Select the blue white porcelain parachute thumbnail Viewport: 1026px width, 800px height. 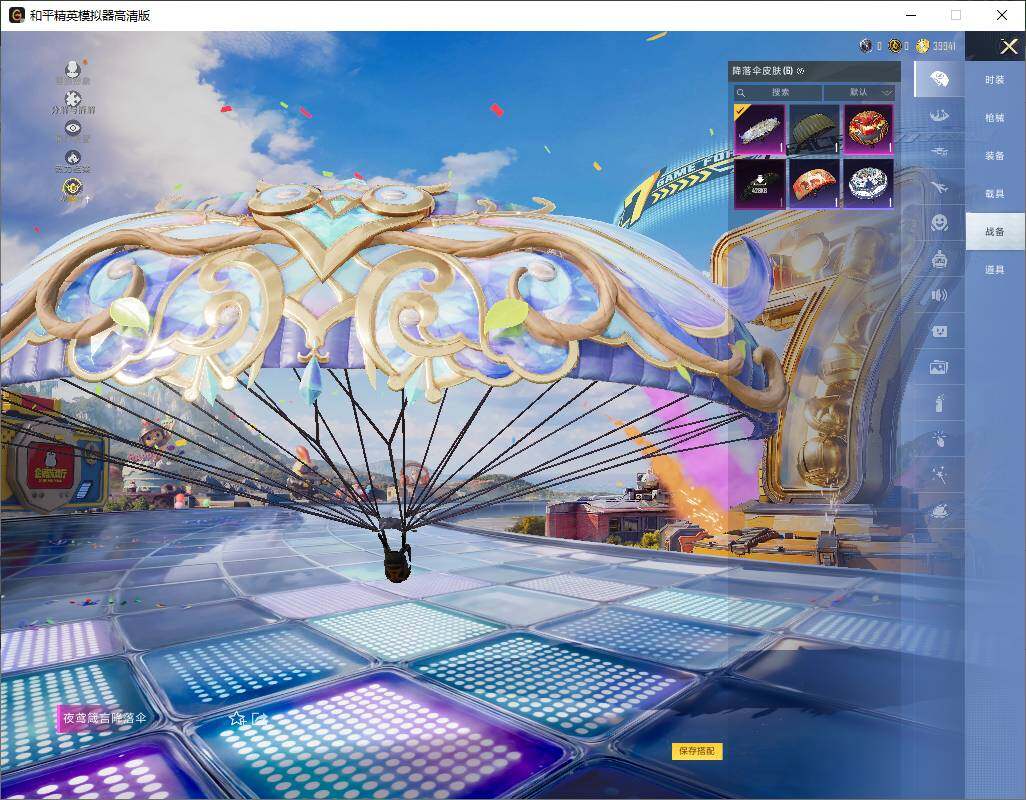[x=868, y=184]
